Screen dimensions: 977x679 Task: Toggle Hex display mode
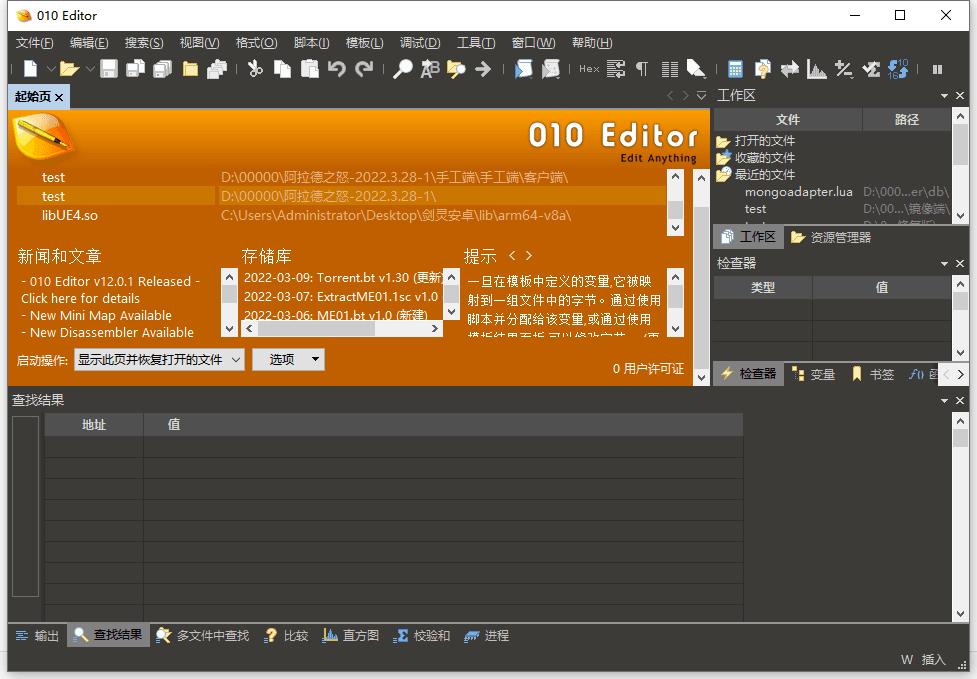coord(589,69)
